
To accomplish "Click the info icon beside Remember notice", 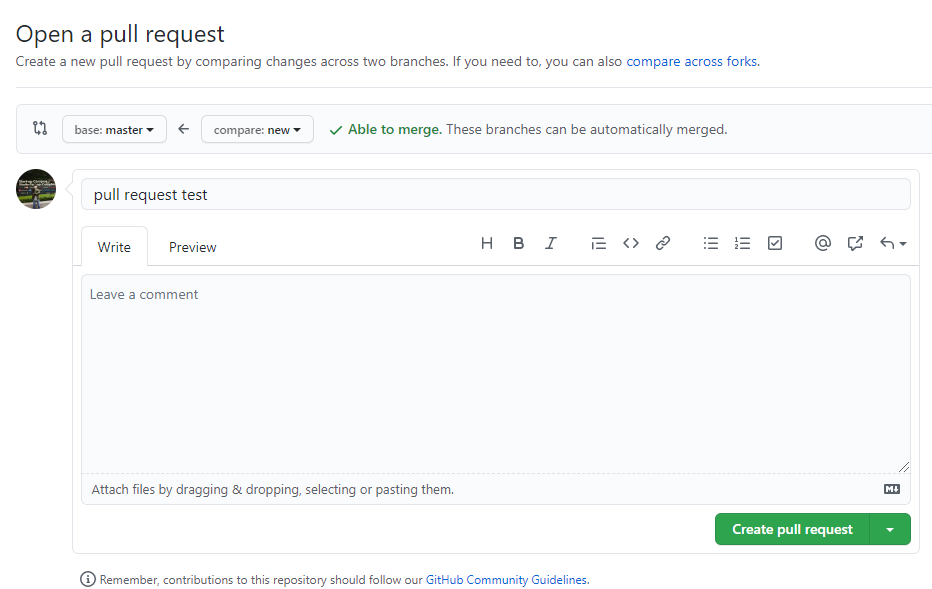I will tap(87, 579).
